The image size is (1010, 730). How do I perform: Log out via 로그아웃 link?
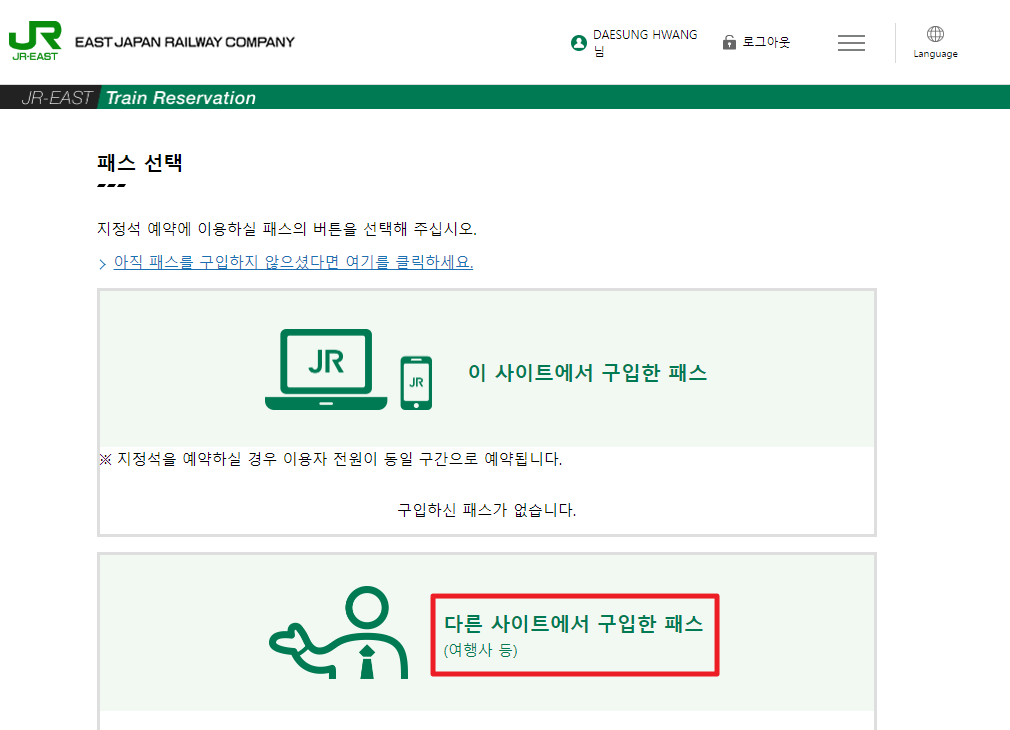[766, 43]
